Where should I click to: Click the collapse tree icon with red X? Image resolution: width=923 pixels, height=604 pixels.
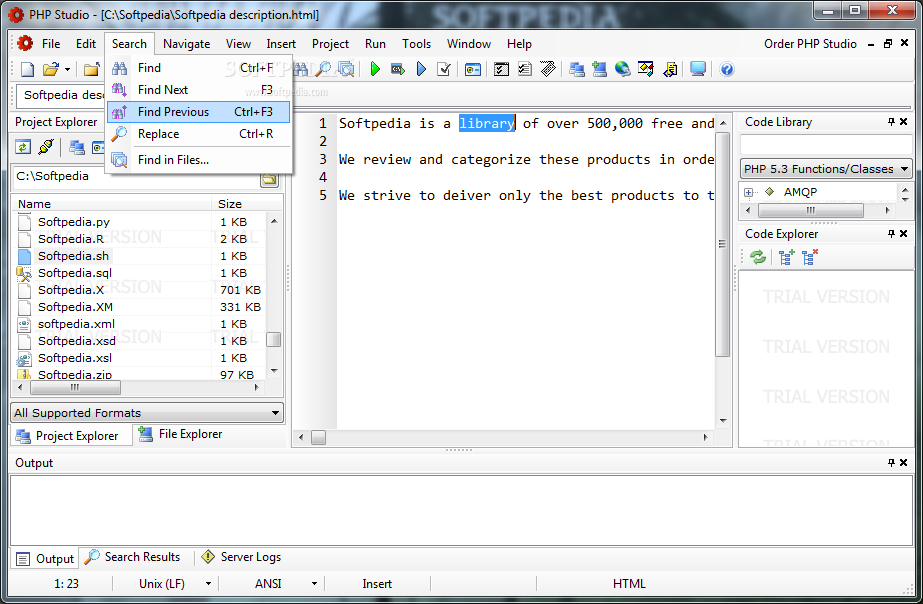(810, 257)
